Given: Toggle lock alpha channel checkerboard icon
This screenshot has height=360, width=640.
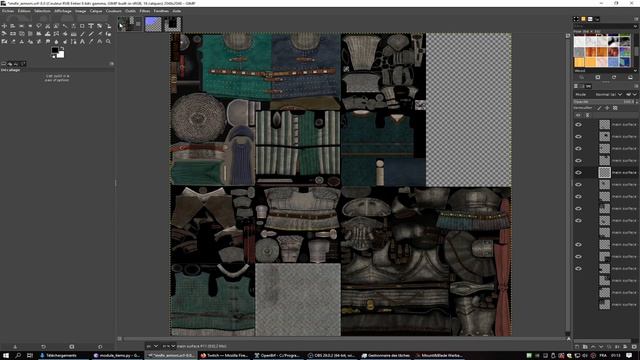Looking at the screenshot, I should click(x=615, y=108).
